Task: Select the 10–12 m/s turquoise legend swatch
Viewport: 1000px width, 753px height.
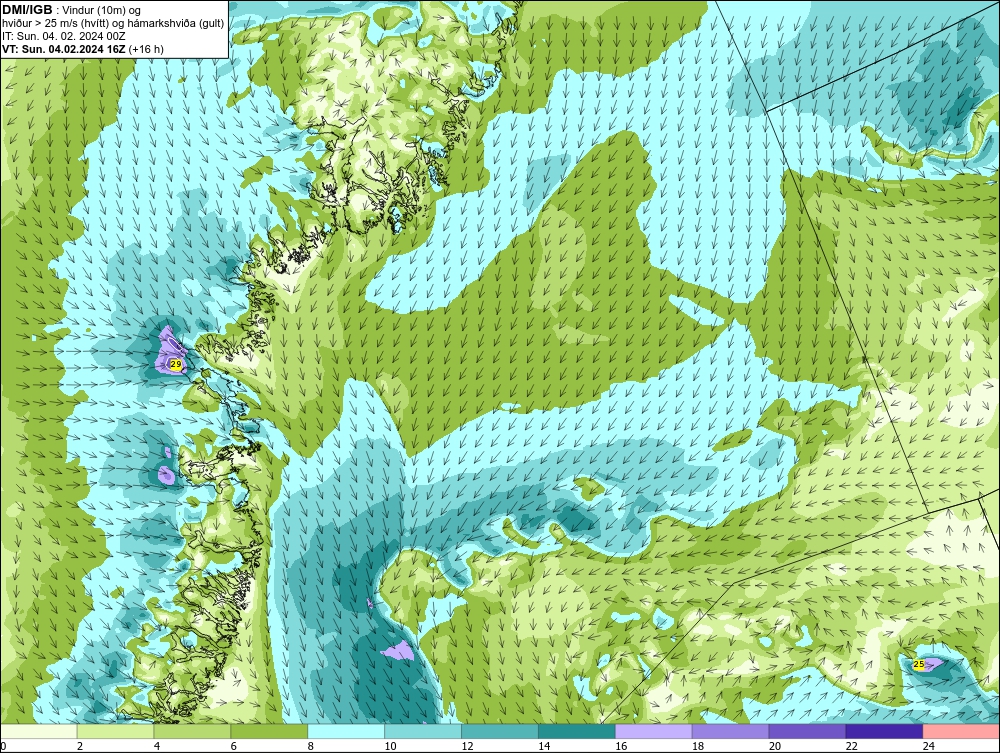Action: tap(423, 731)
